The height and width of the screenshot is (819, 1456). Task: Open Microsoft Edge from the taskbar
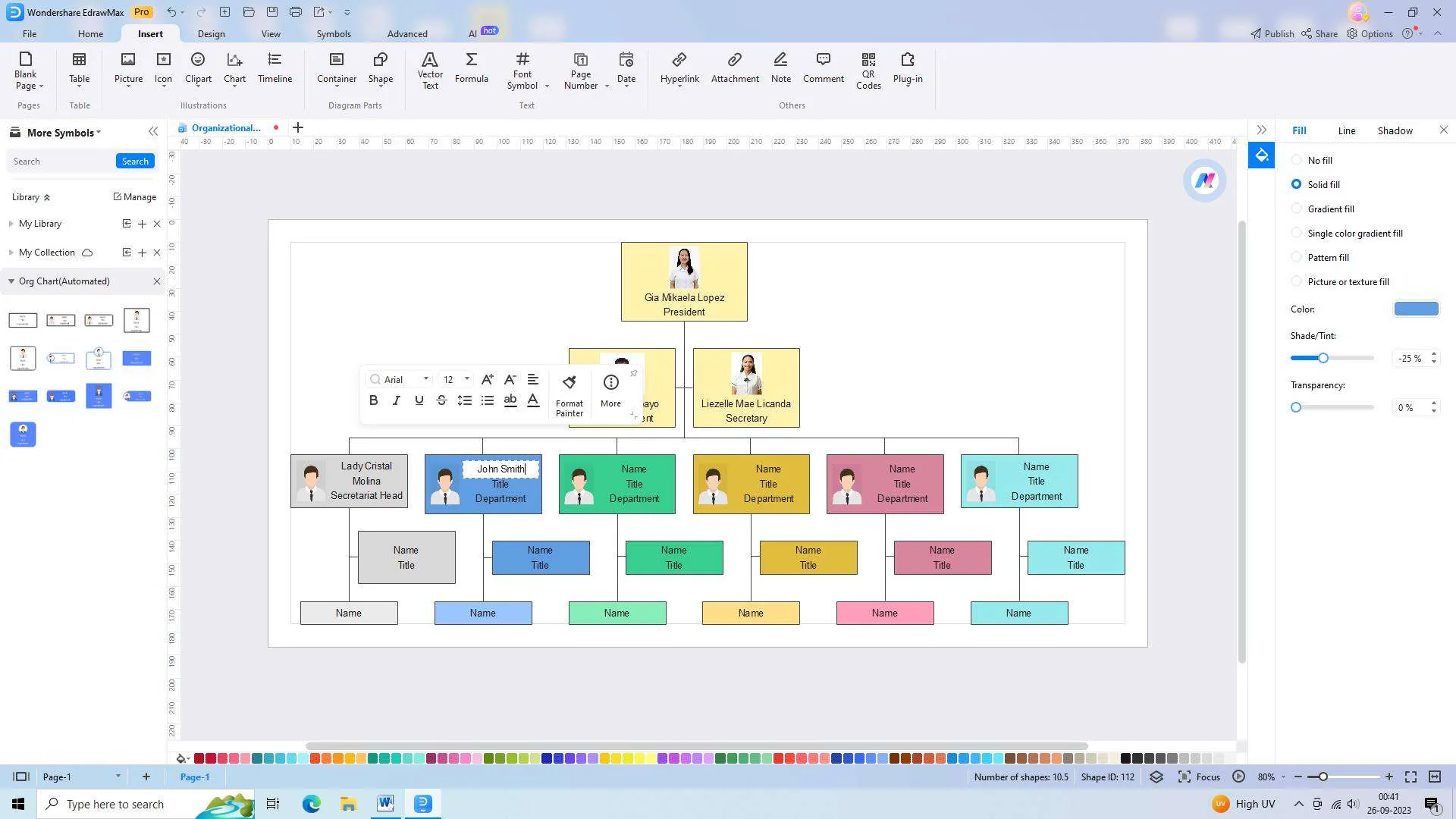point(311,804)
